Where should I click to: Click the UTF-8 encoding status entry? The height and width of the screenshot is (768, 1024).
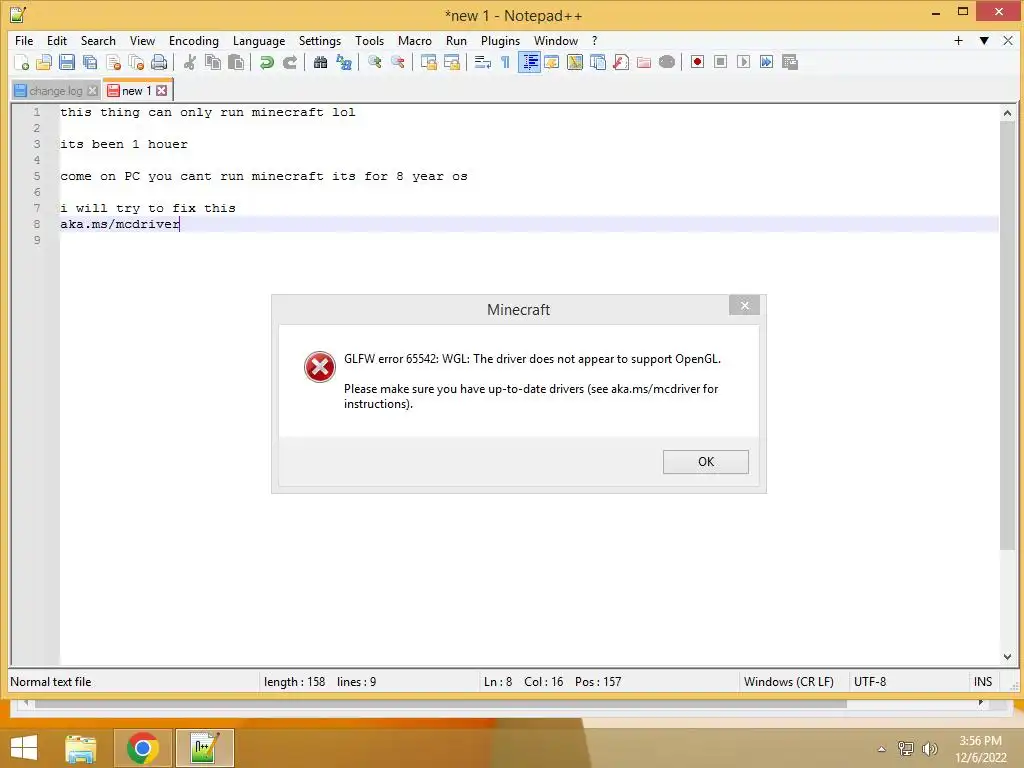pos(870,682)
